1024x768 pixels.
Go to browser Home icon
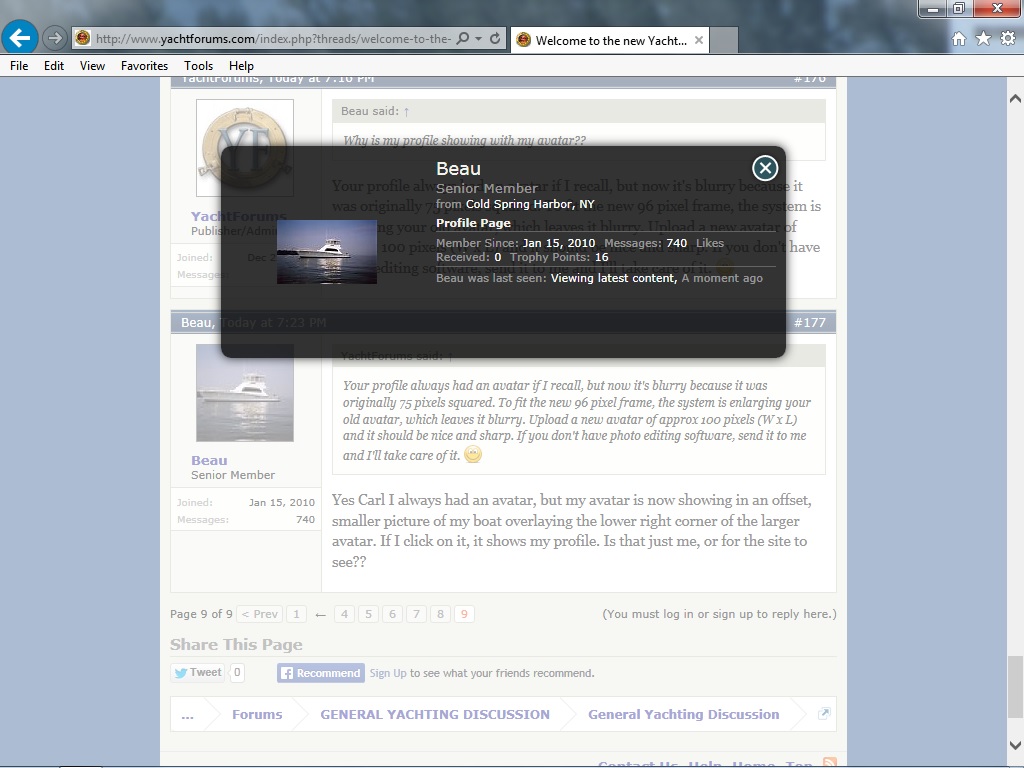pyautogui.click(x=959, y=39)
